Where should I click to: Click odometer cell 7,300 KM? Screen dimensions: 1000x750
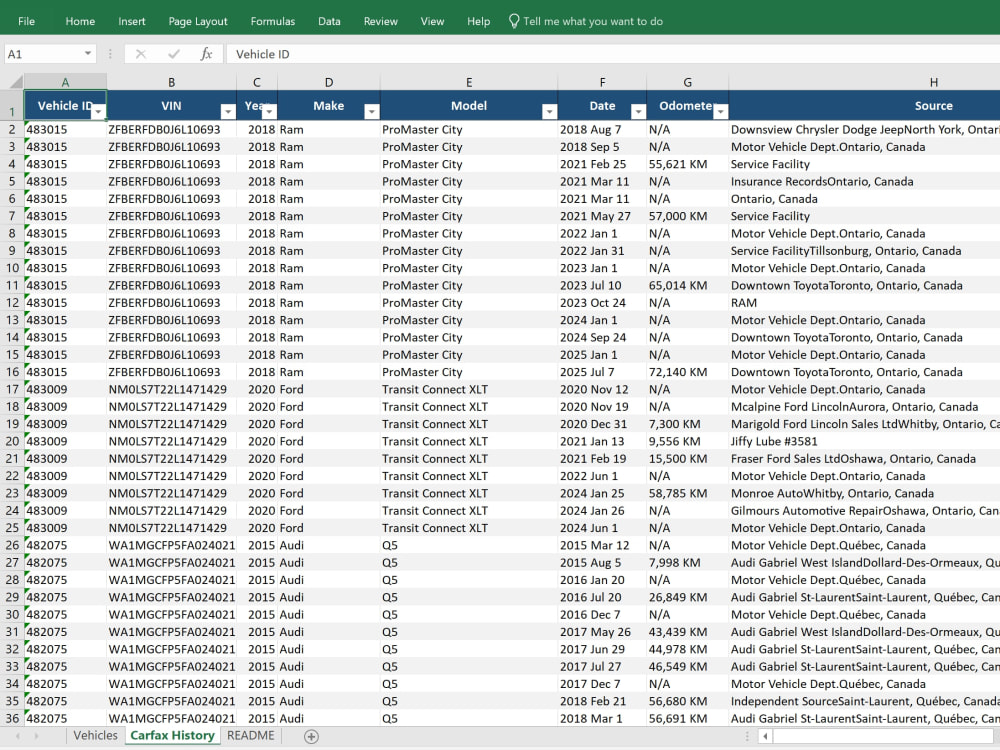[688, 424]
